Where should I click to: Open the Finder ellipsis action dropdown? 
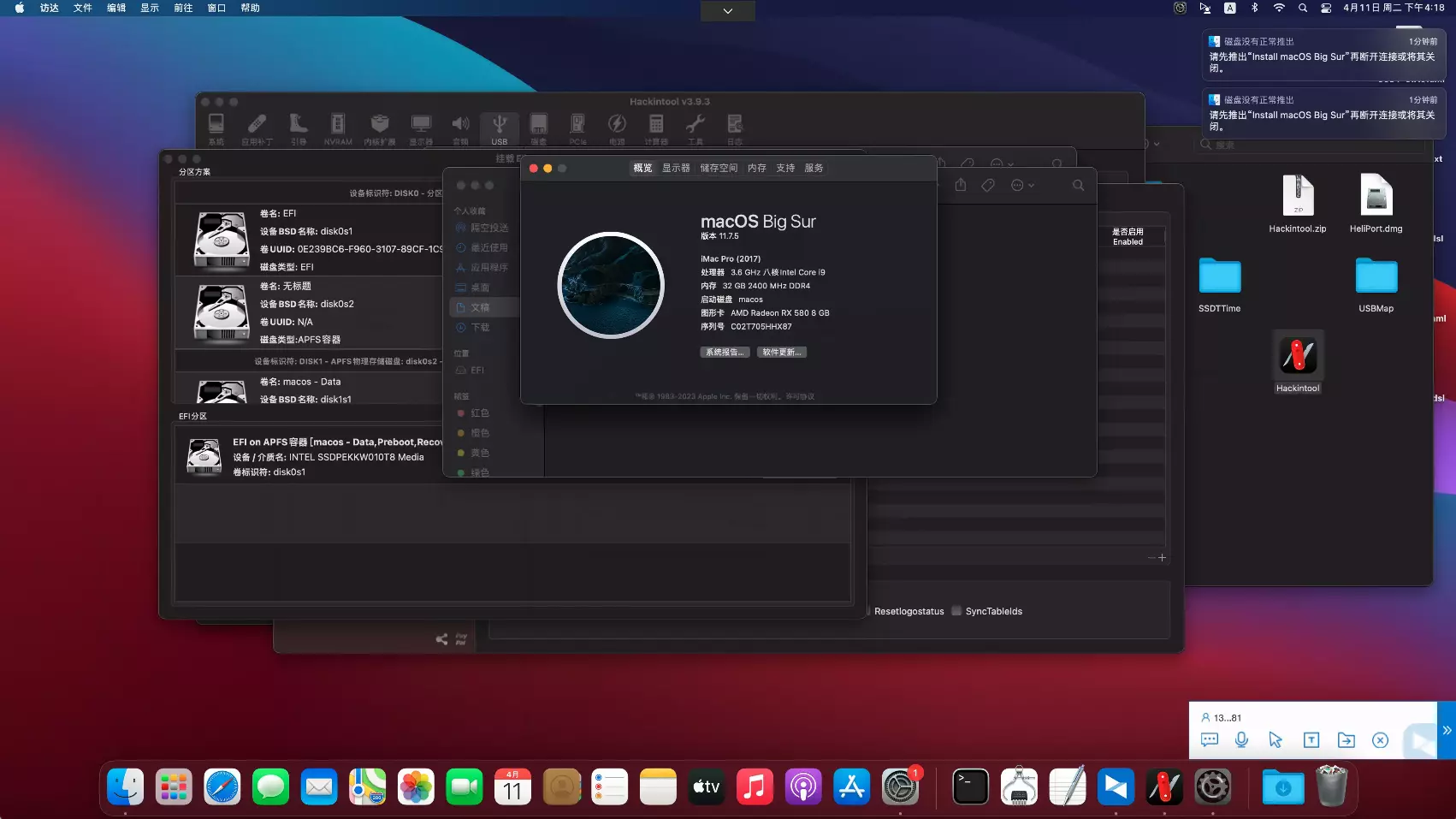tap(1022, 185)
